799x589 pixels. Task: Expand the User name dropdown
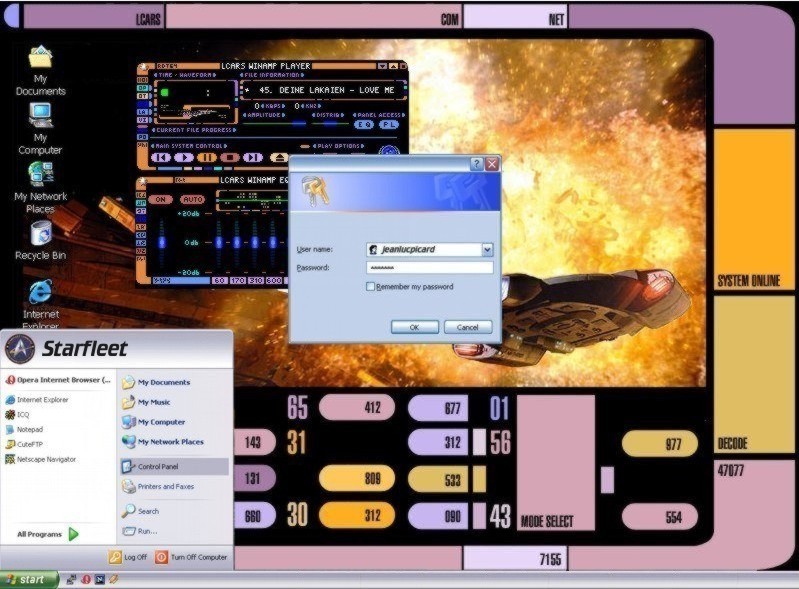click(487, 249)
